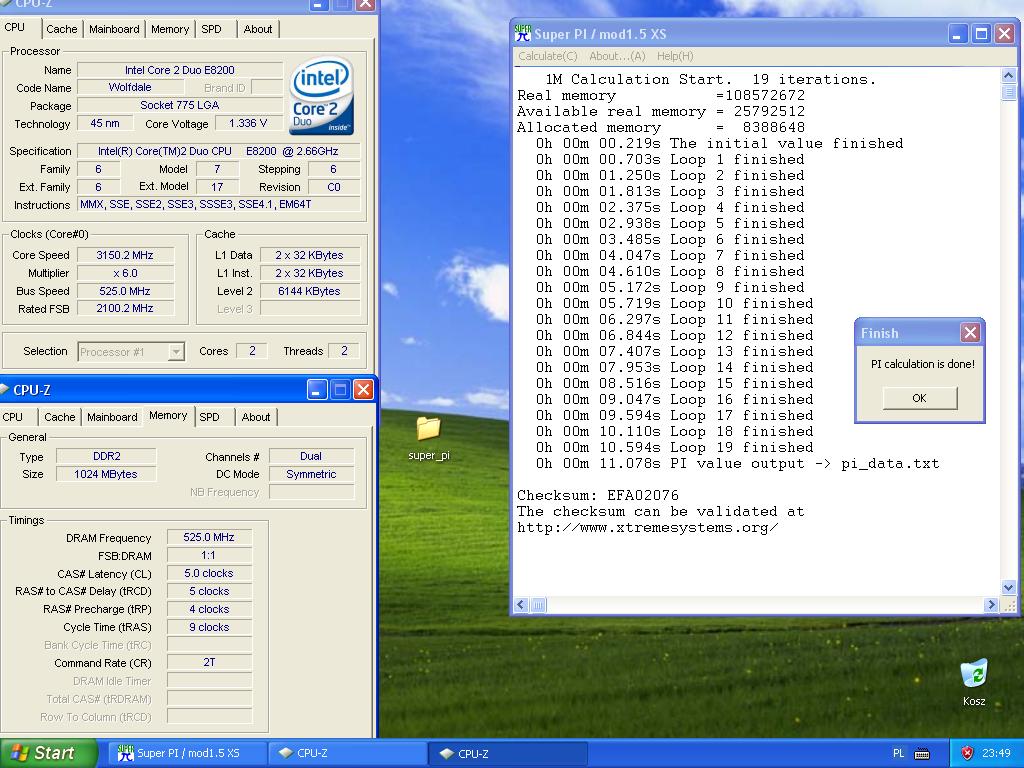Click the memory Size value 1024 MBytes
Screen dimensions: 1024x768
coord(106,474)
